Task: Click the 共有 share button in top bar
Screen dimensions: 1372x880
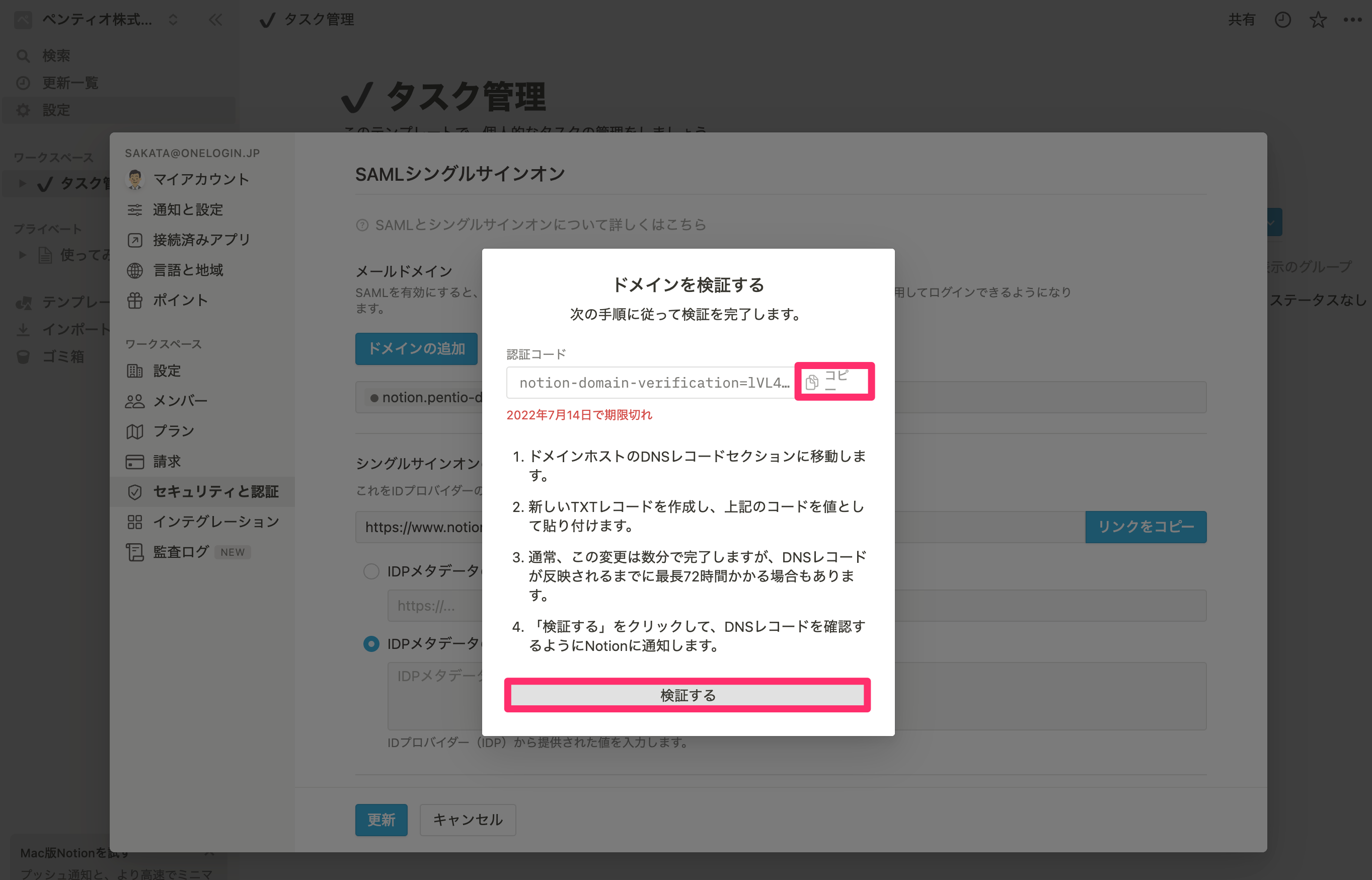Action: [1241, 20]
